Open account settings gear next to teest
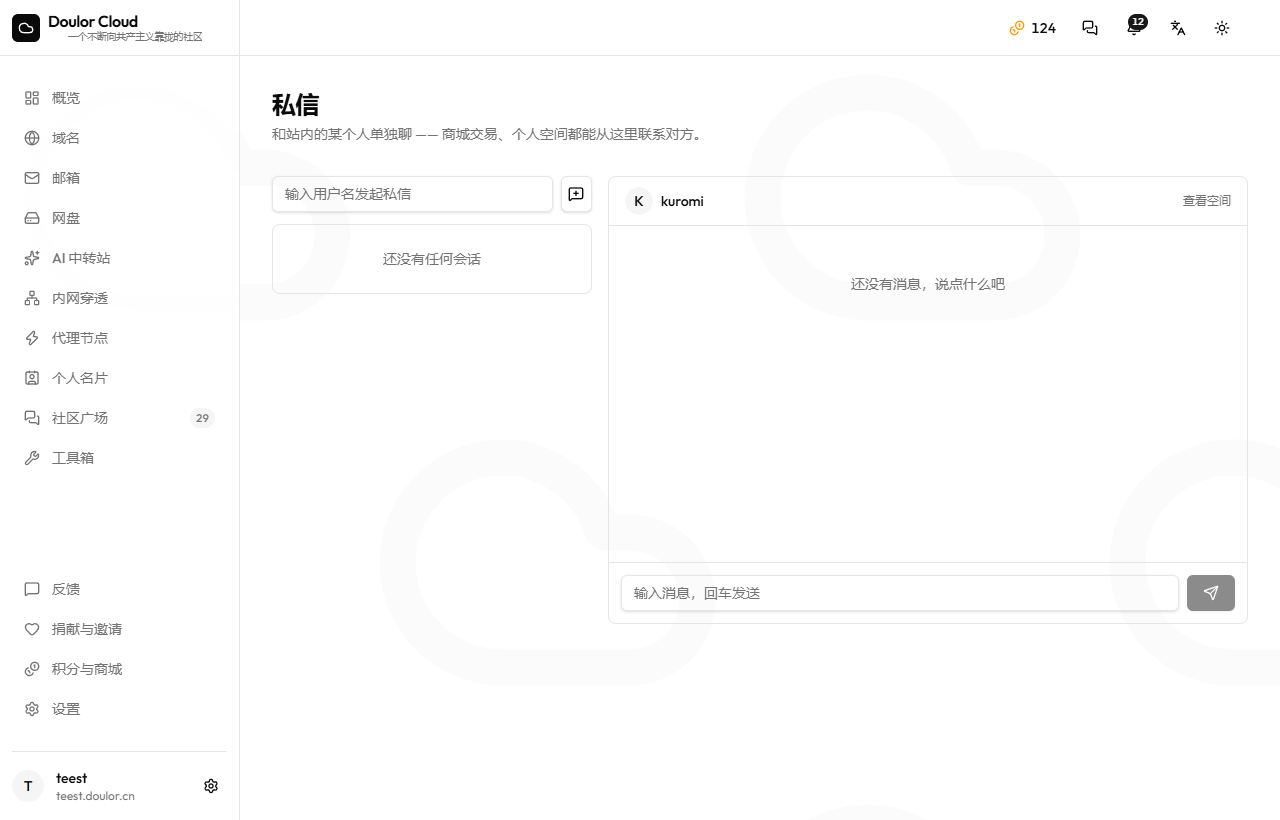Viewport: 1280px width, 820px height. pyautogui.click(x=211, y=786)
